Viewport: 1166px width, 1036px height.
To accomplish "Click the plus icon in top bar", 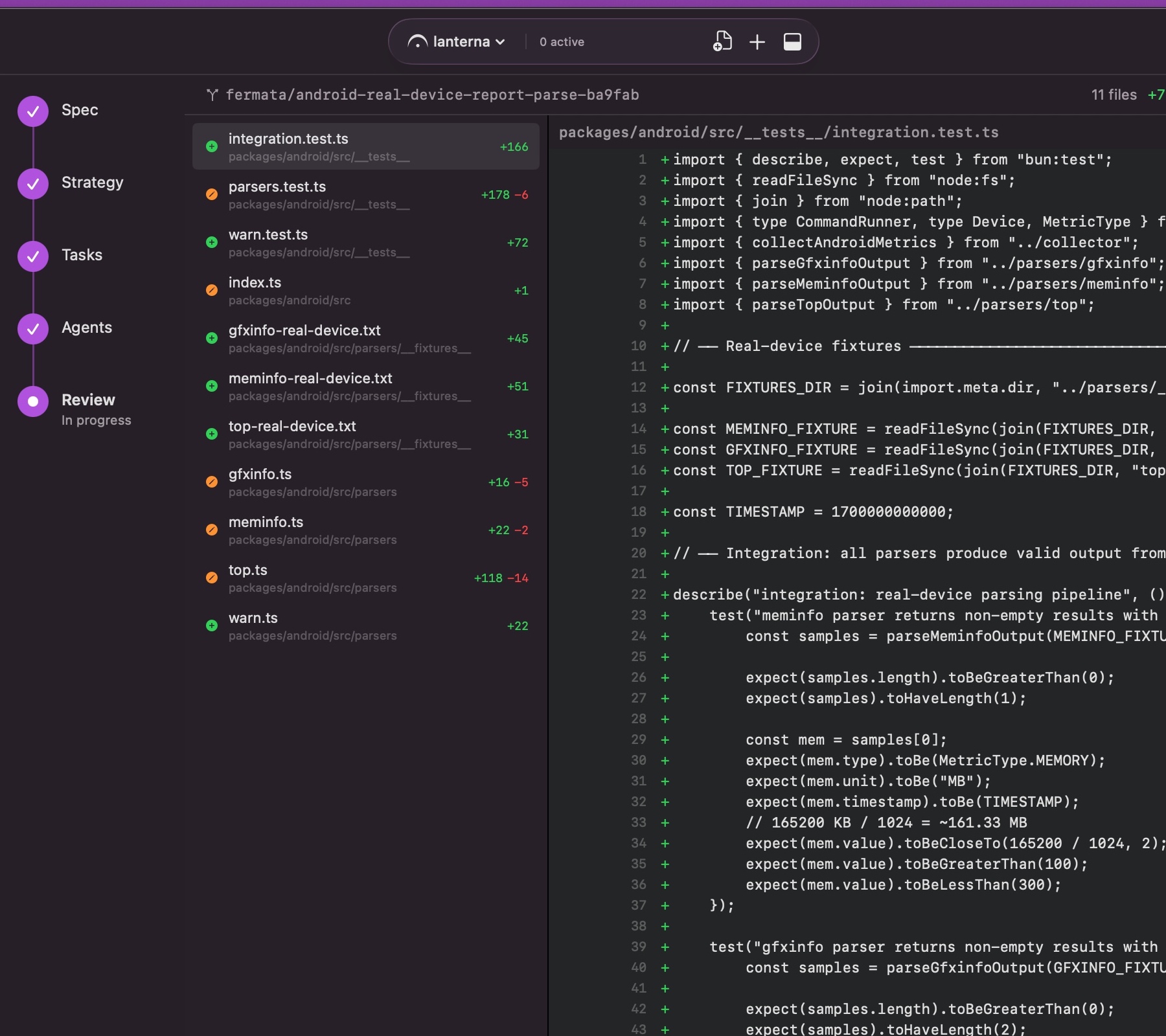I will click(x=757, y=42).
